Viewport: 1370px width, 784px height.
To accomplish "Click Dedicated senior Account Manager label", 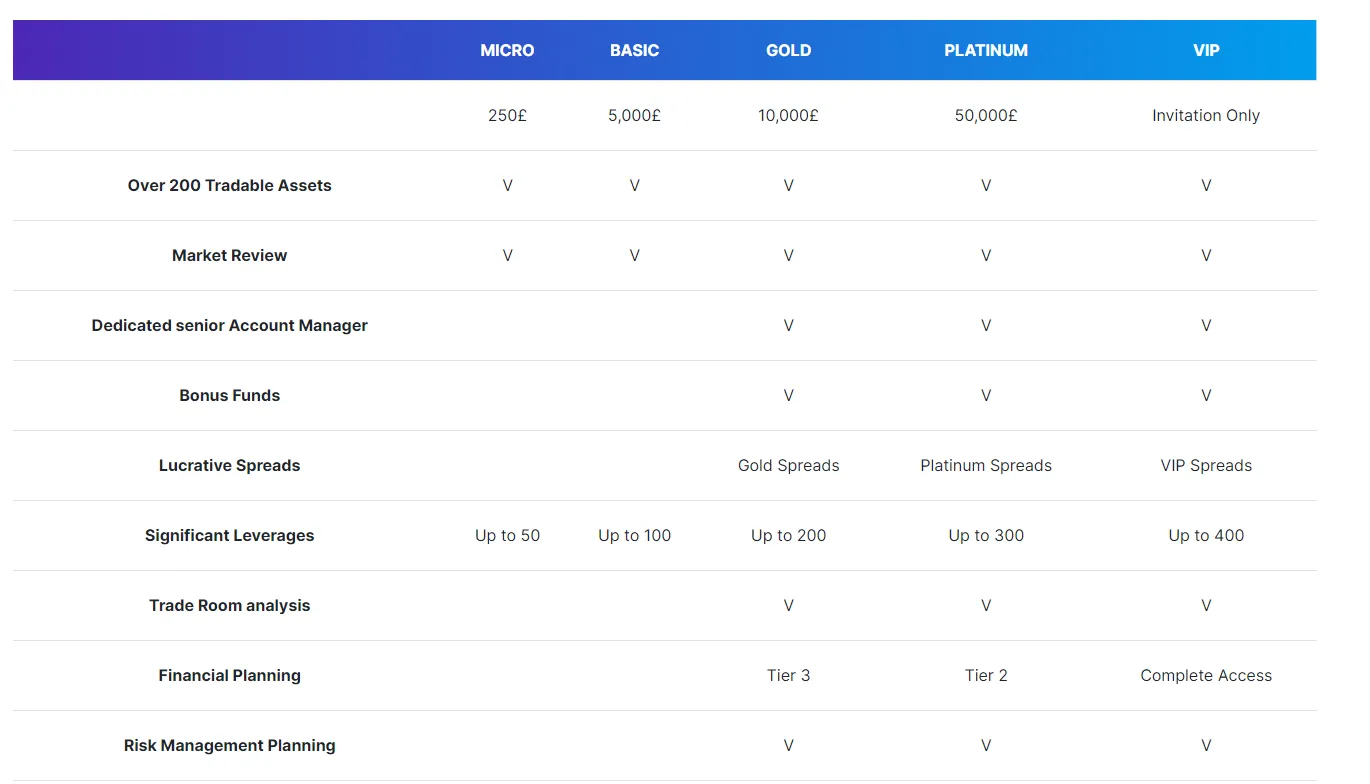I will click(x=229, y=325).
